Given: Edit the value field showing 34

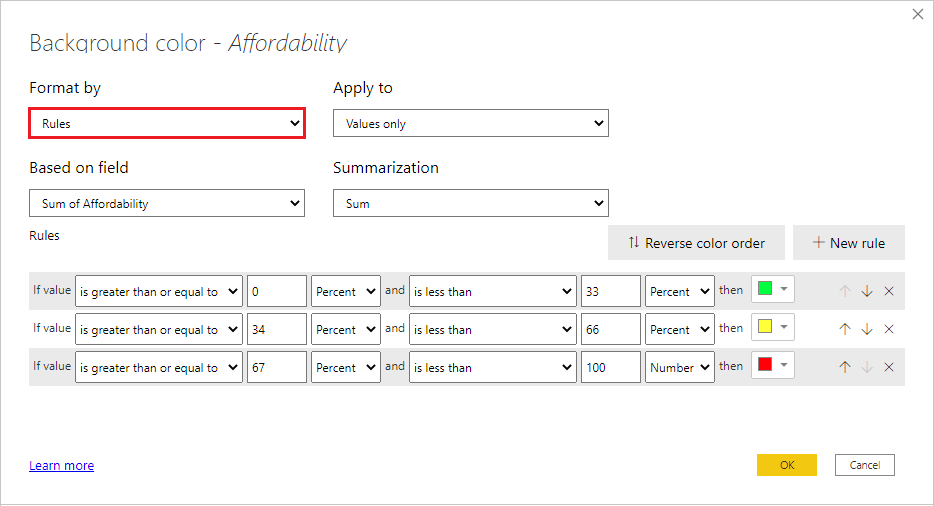Looking at the screenshot, I should 277,329.
